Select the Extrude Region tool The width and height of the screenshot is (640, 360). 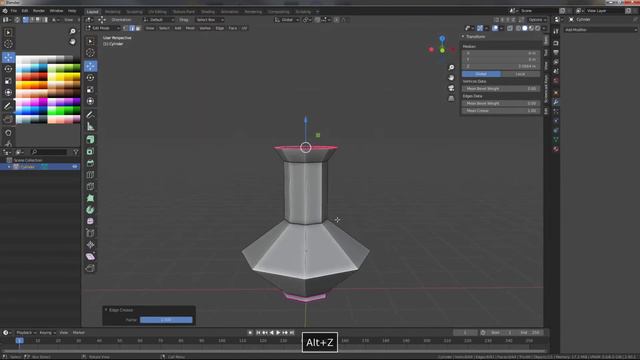(x=90, y=140)
